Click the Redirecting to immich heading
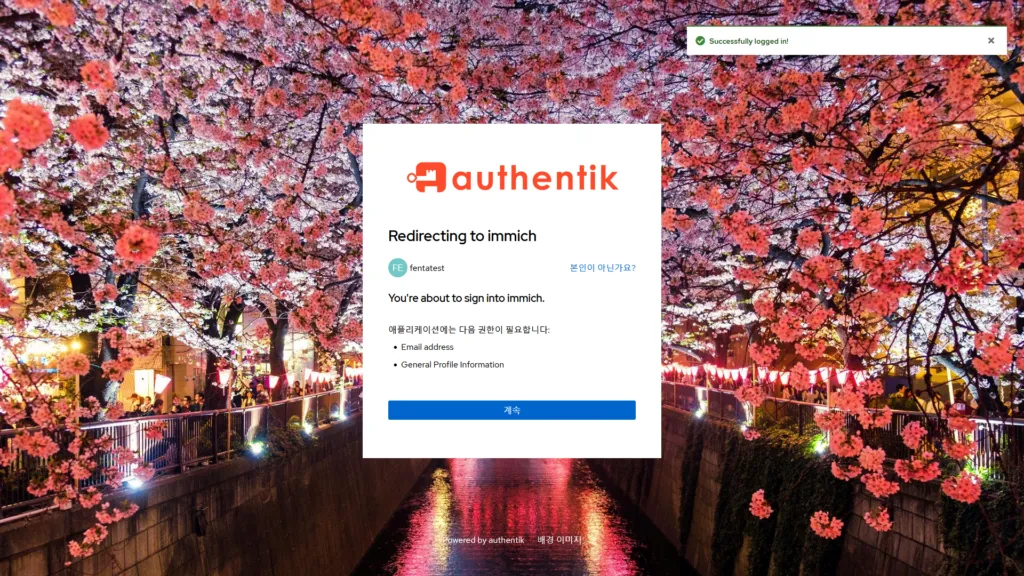 point(462,236)
